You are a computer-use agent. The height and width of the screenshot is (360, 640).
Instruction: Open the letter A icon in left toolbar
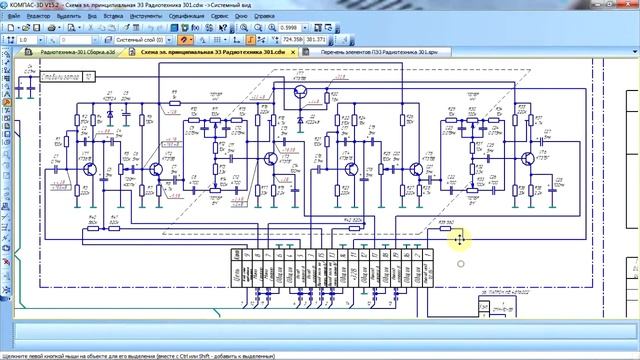[x=7, y=93]
